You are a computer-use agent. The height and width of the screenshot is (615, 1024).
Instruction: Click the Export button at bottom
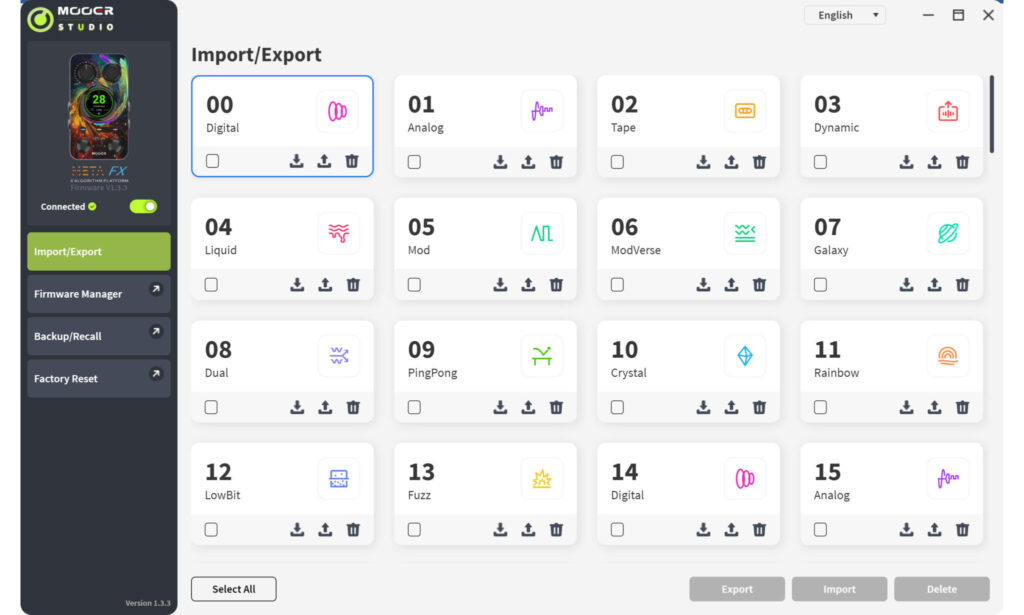[x=737, y=589]
